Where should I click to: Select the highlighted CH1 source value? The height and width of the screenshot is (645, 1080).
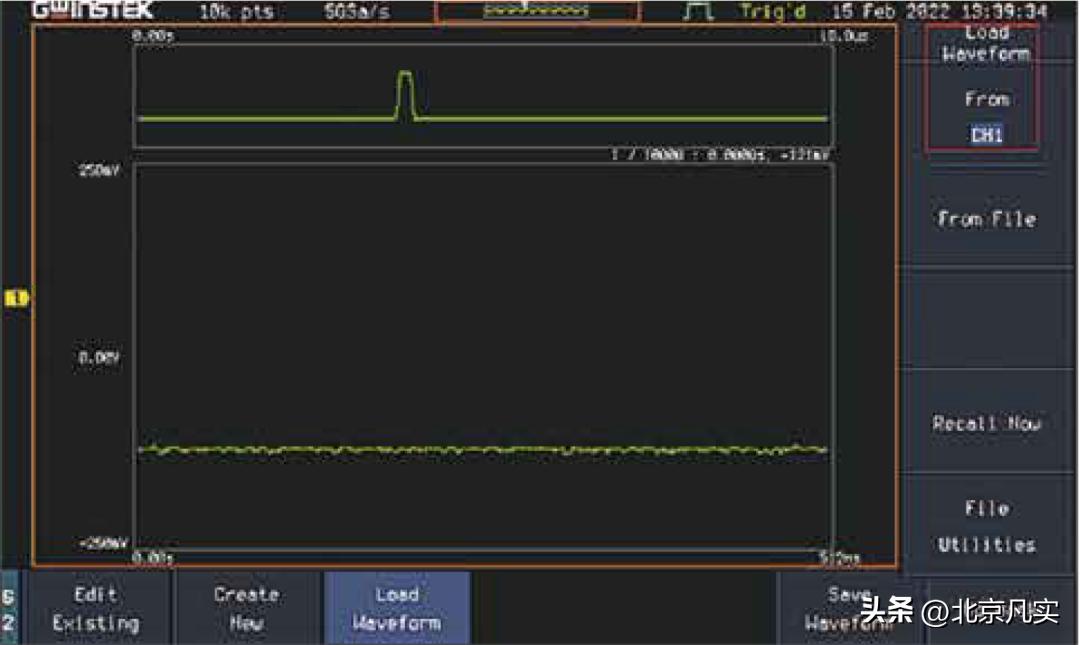[986, 135]
